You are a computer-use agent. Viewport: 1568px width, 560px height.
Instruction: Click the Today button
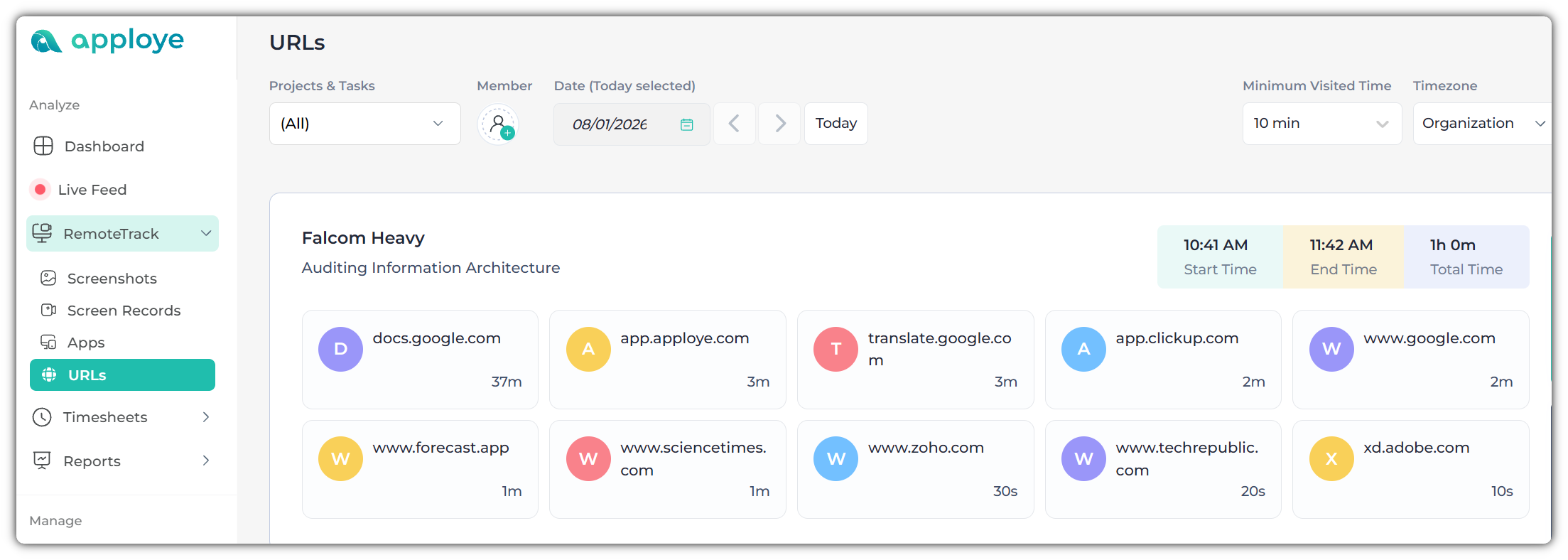coord(836,124)
